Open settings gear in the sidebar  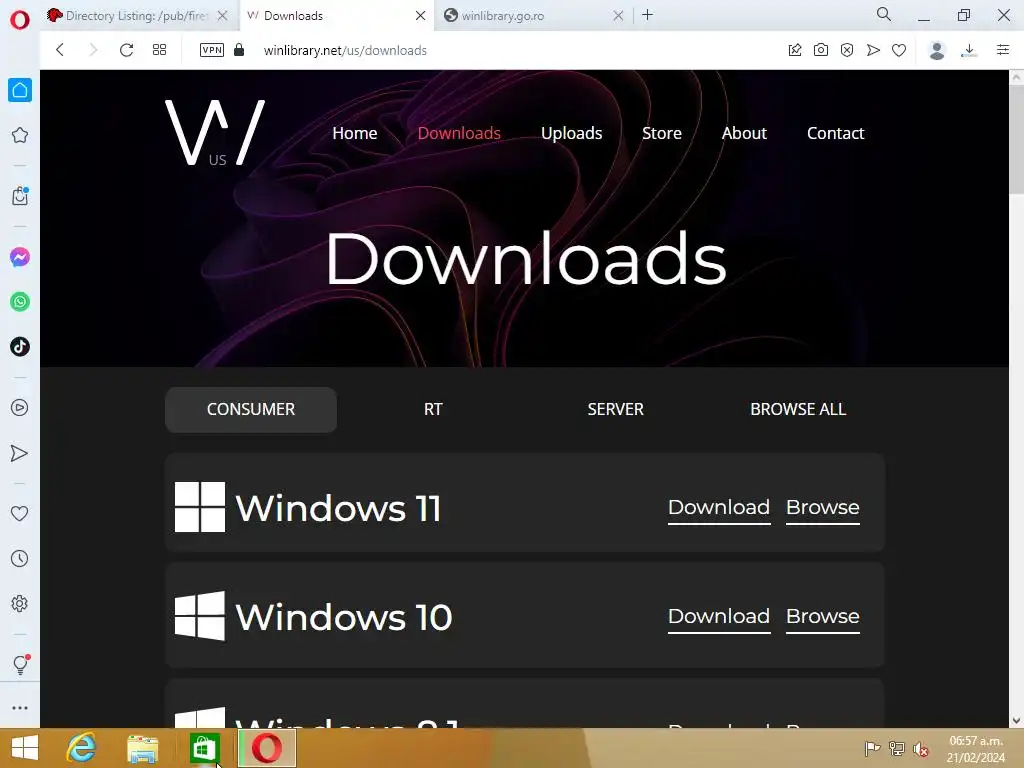tap(20, 603)
